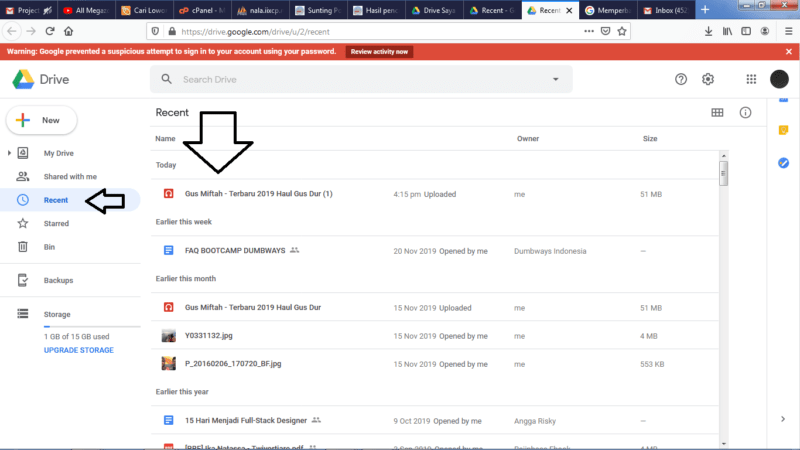The height and width of the screenshot is (450, 800).
Task: Save page to Pocket icon
Action: 605,31
